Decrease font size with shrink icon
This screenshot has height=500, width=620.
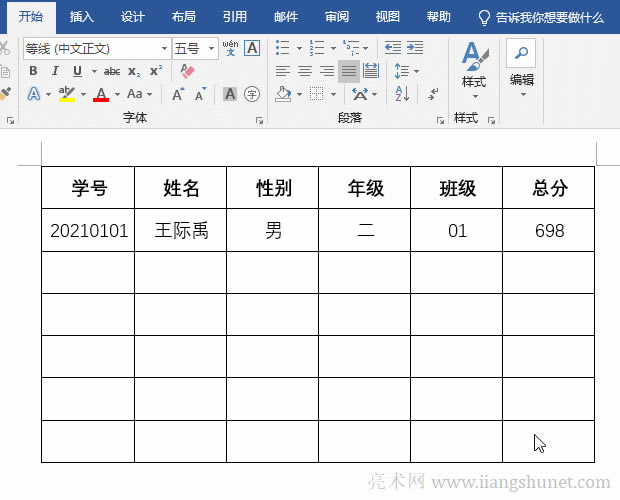pos(201,94)
